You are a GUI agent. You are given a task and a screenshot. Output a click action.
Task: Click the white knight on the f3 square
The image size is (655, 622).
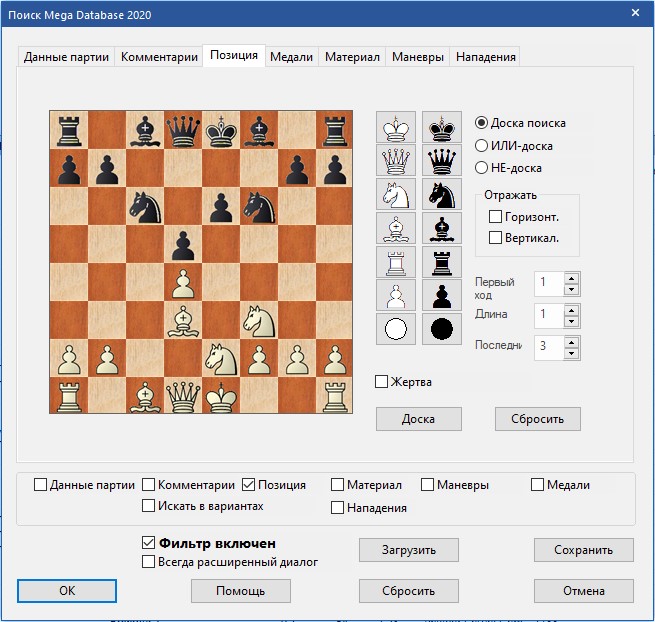258,321
